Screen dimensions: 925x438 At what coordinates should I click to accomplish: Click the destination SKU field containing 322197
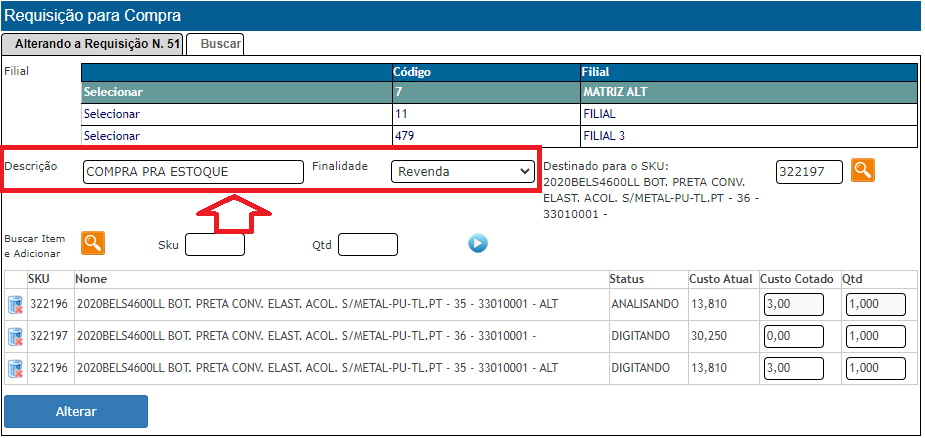click(809, 172)
